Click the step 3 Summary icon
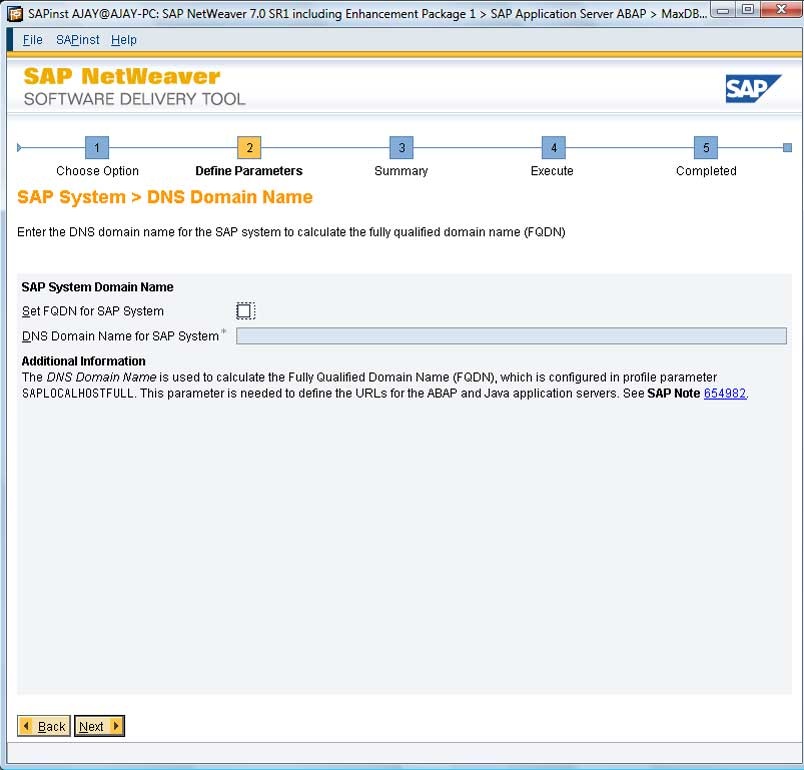804x770 pixels. (x=401, y=147)
